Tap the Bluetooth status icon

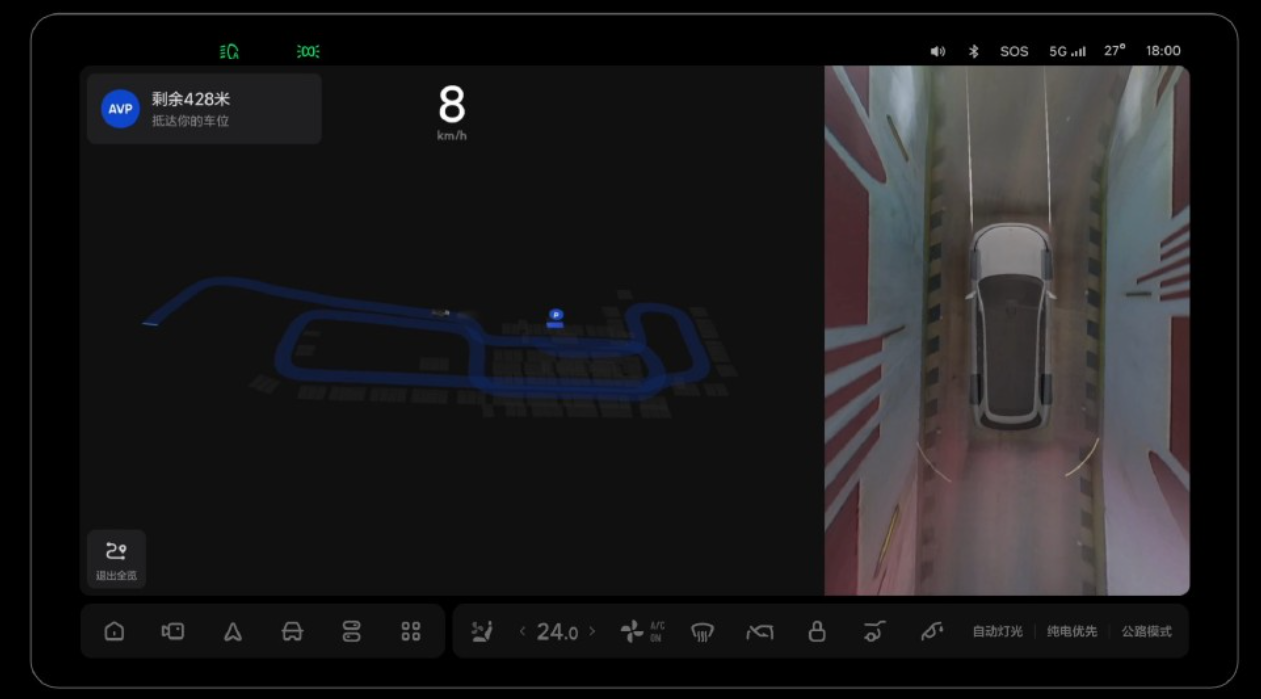point(974,51)
